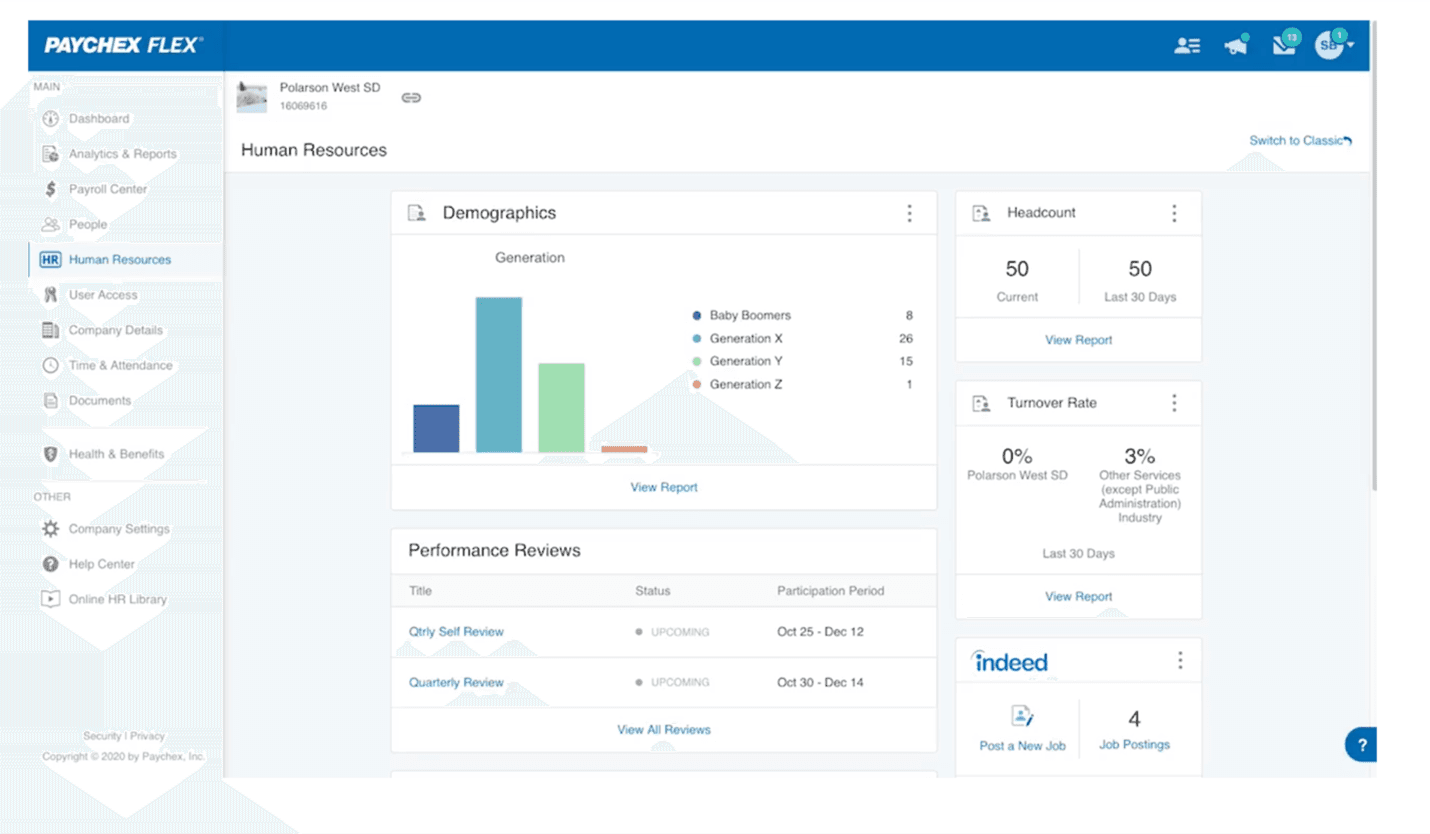Image resolution: width=1430 pixels, height=834 pixels.
Task: Click the Company Settings gear icon
Action: pyautogui.click(x=51, y=529)
